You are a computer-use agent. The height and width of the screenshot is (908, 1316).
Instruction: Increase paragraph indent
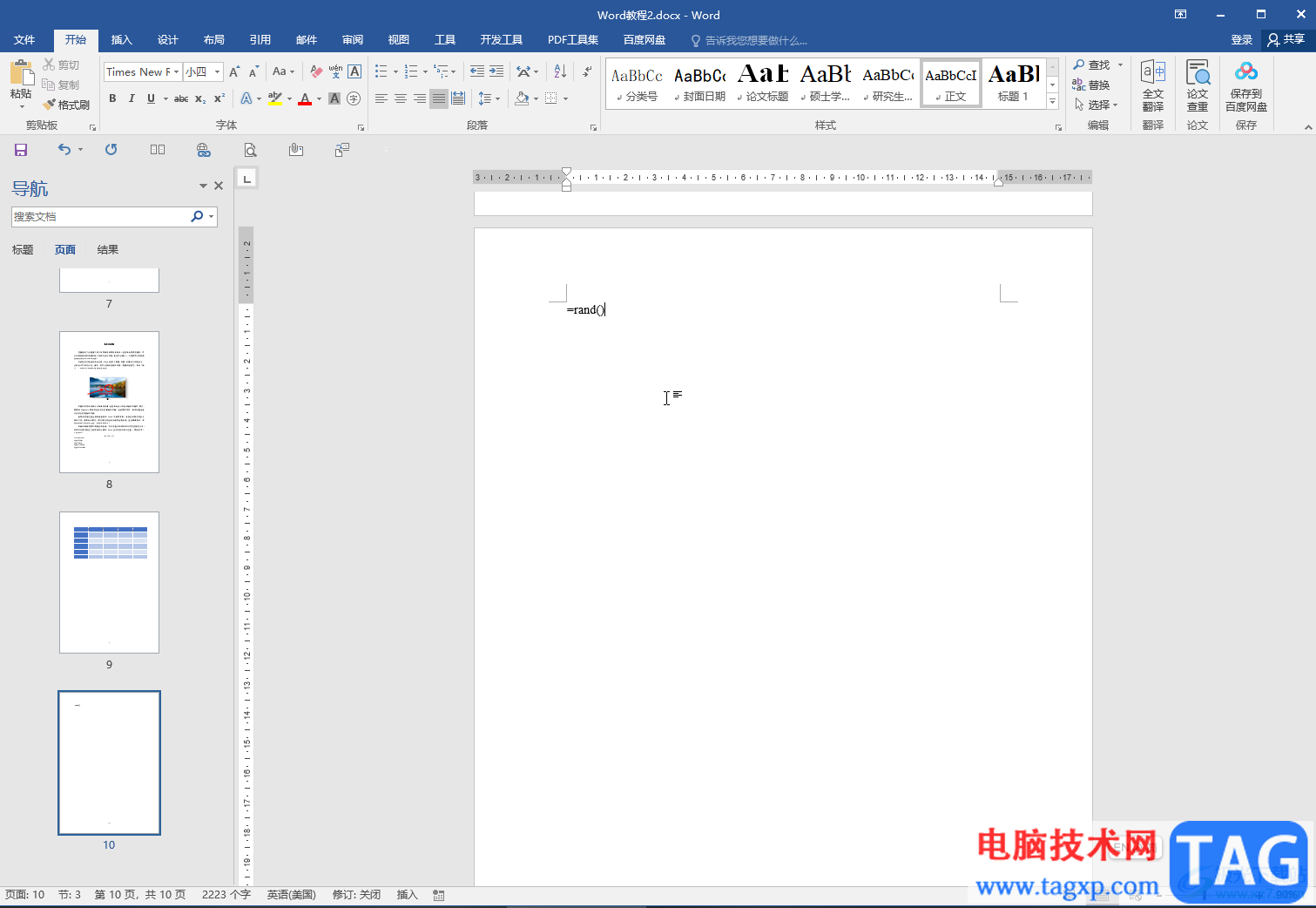pyautogui.click(x=496, y=71)
